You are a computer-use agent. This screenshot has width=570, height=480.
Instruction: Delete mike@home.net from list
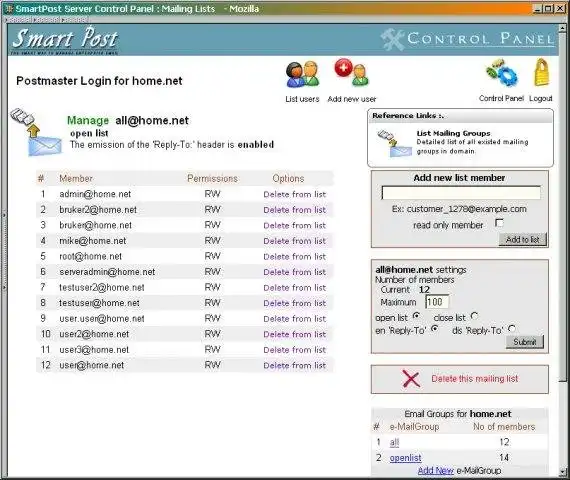(x=295, y=241)
